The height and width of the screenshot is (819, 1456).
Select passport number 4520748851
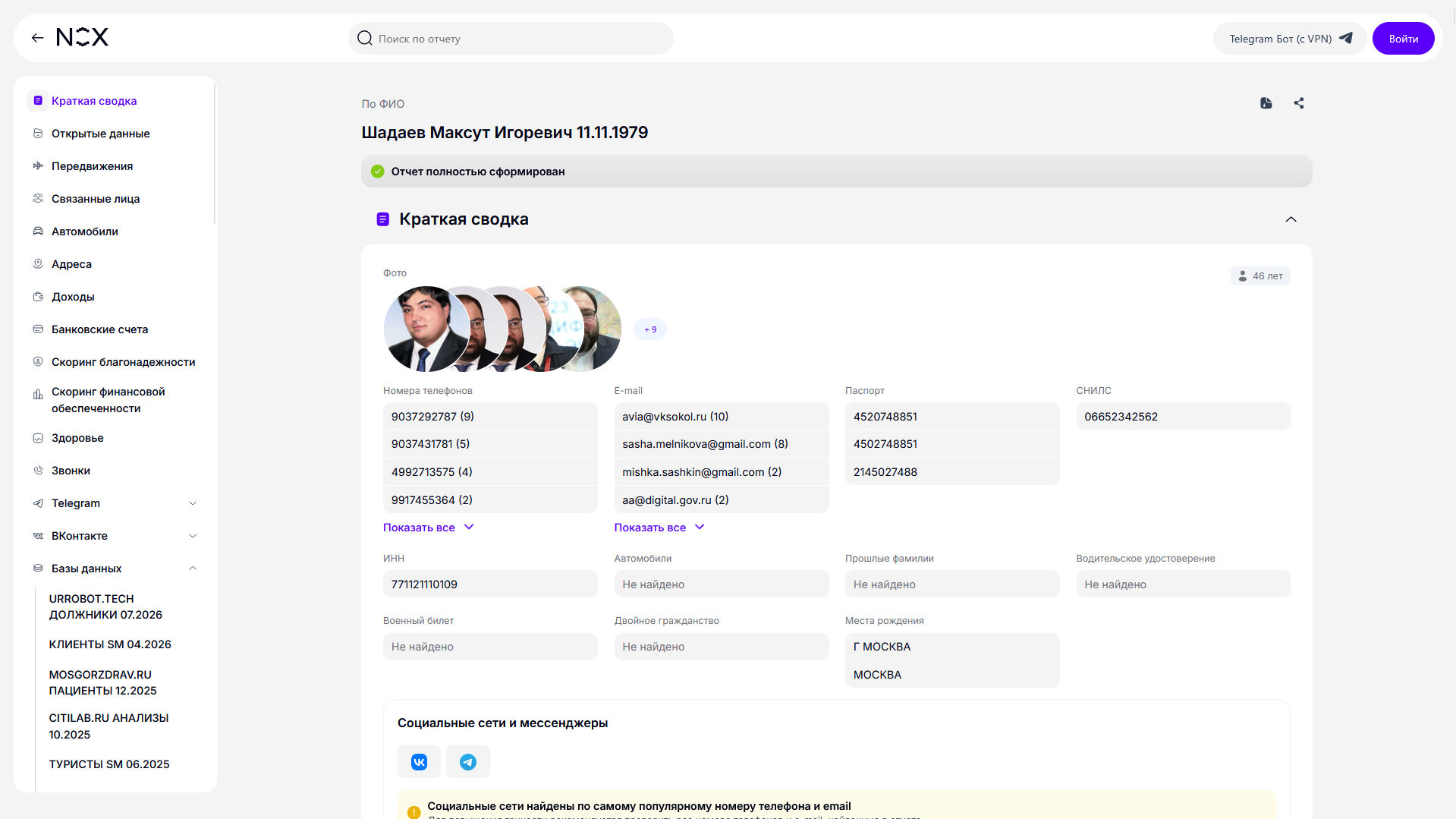(952, 417)
